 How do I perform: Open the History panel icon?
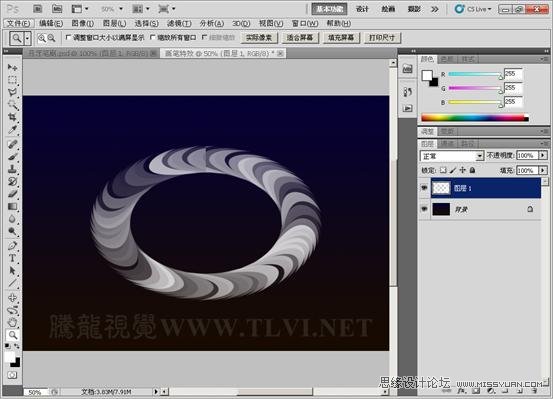(407, 92)
